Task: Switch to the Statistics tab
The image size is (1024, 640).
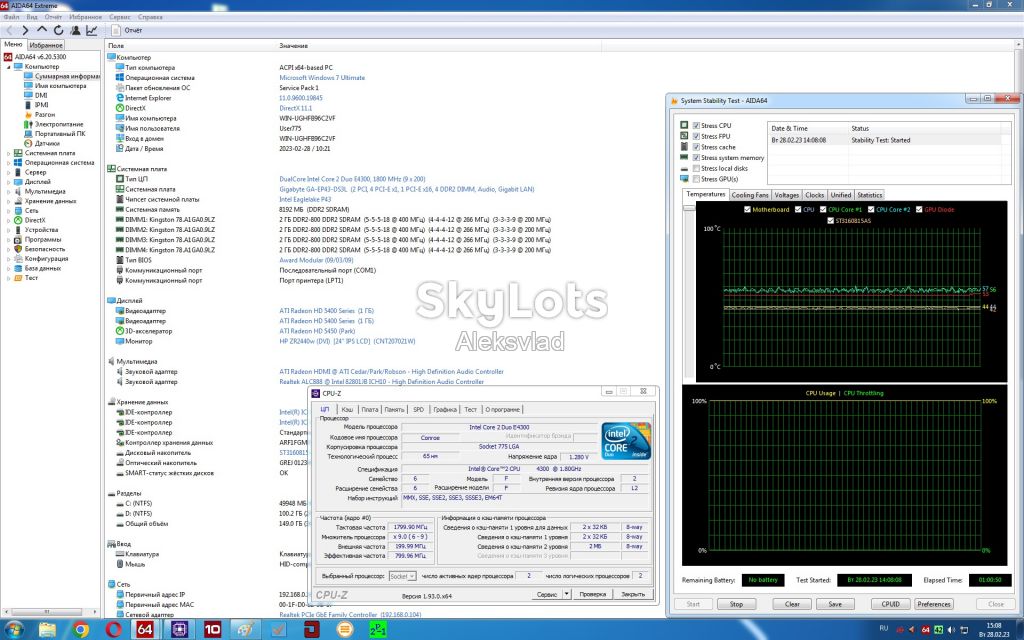Action: point(869,195)
